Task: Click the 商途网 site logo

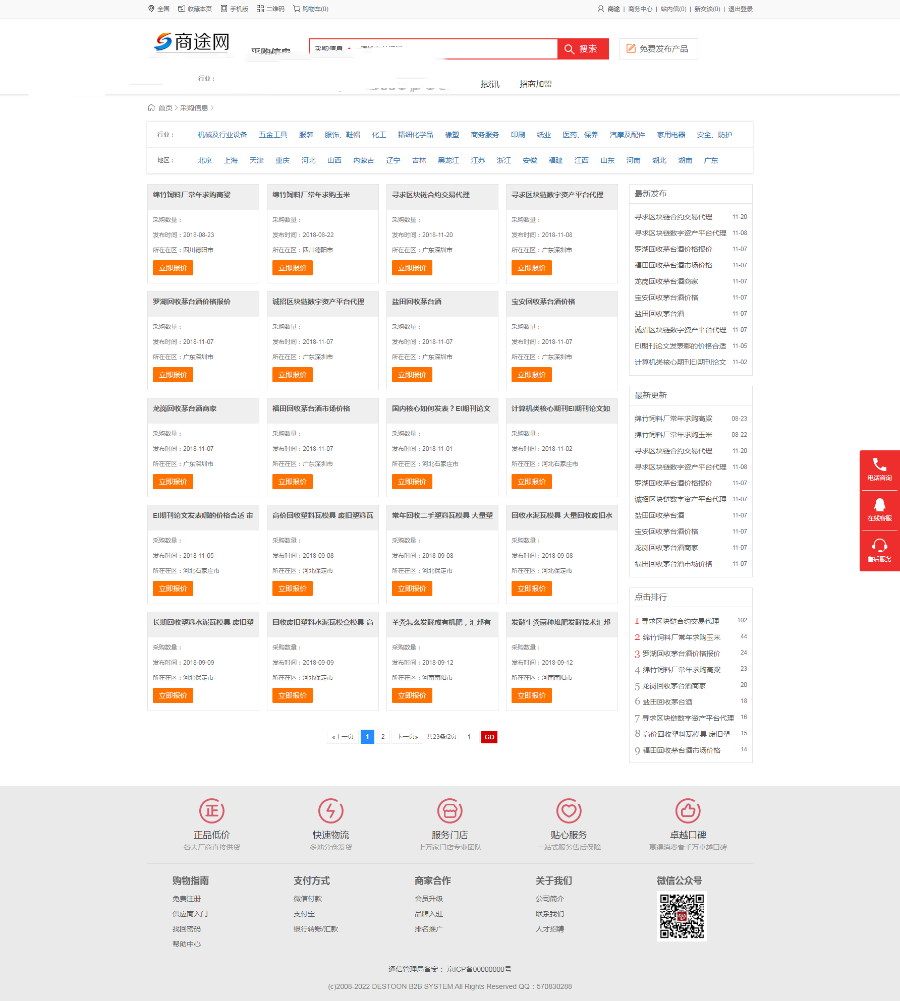Action: (192, 42)
